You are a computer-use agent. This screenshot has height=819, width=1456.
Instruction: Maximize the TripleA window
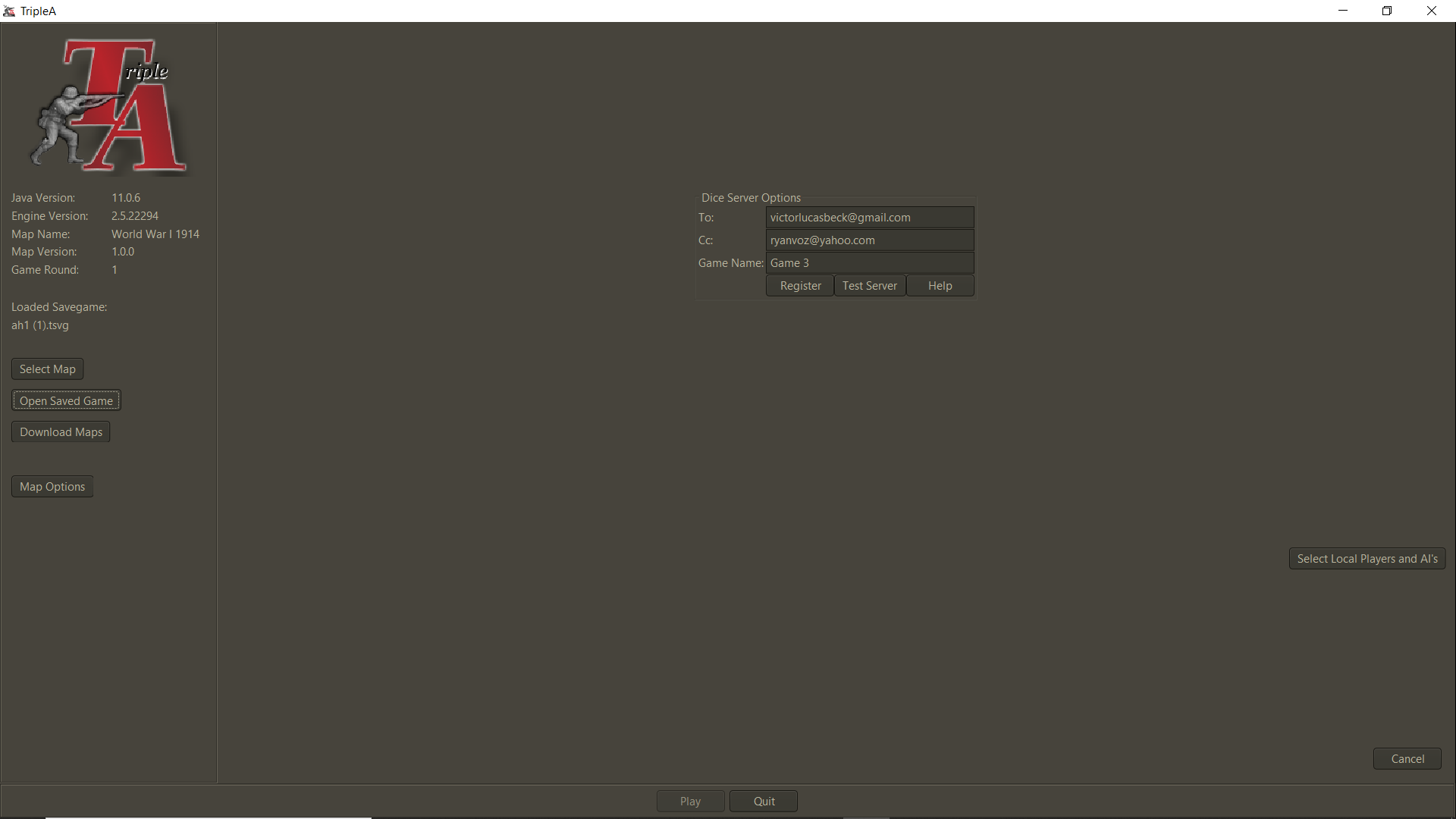(1387, 11)
